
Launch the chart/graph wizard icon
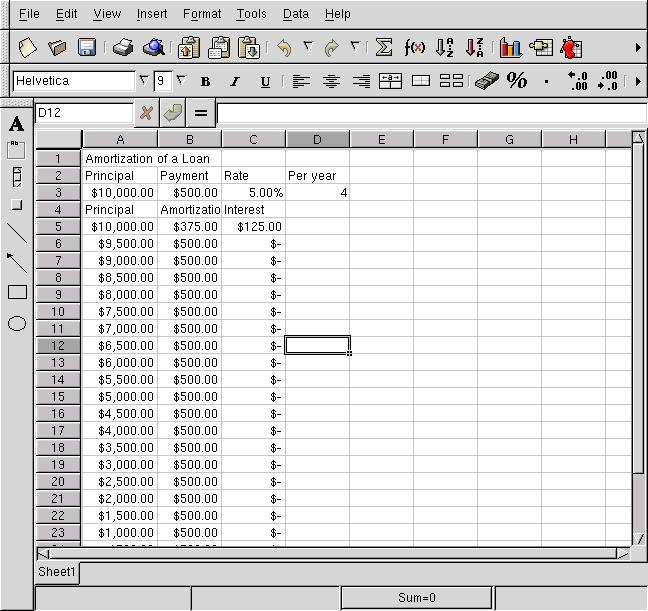(x=511, y=47)
